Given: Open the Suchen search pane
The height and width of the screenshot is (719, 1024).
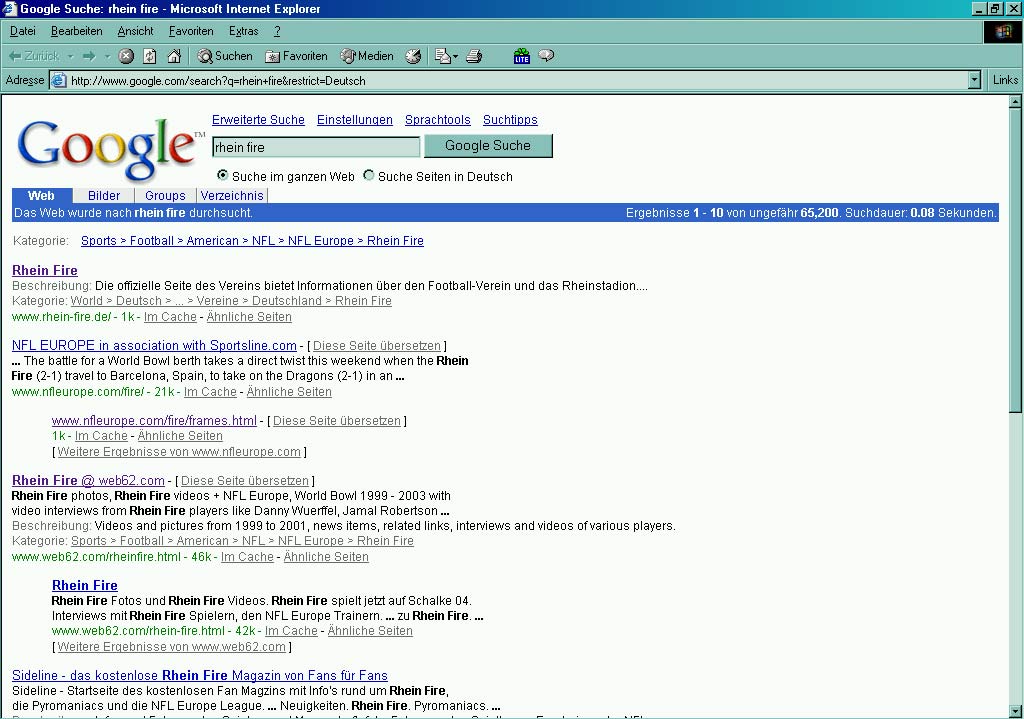Looking at the screenshot, I should (225, 56).
